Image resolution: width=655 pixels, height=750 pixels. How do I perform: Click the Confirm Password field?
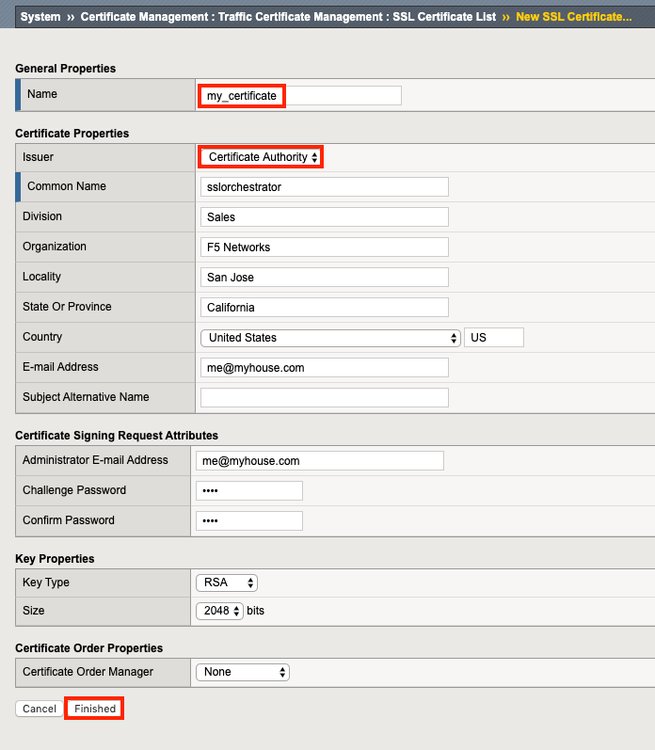click(249, 521)
